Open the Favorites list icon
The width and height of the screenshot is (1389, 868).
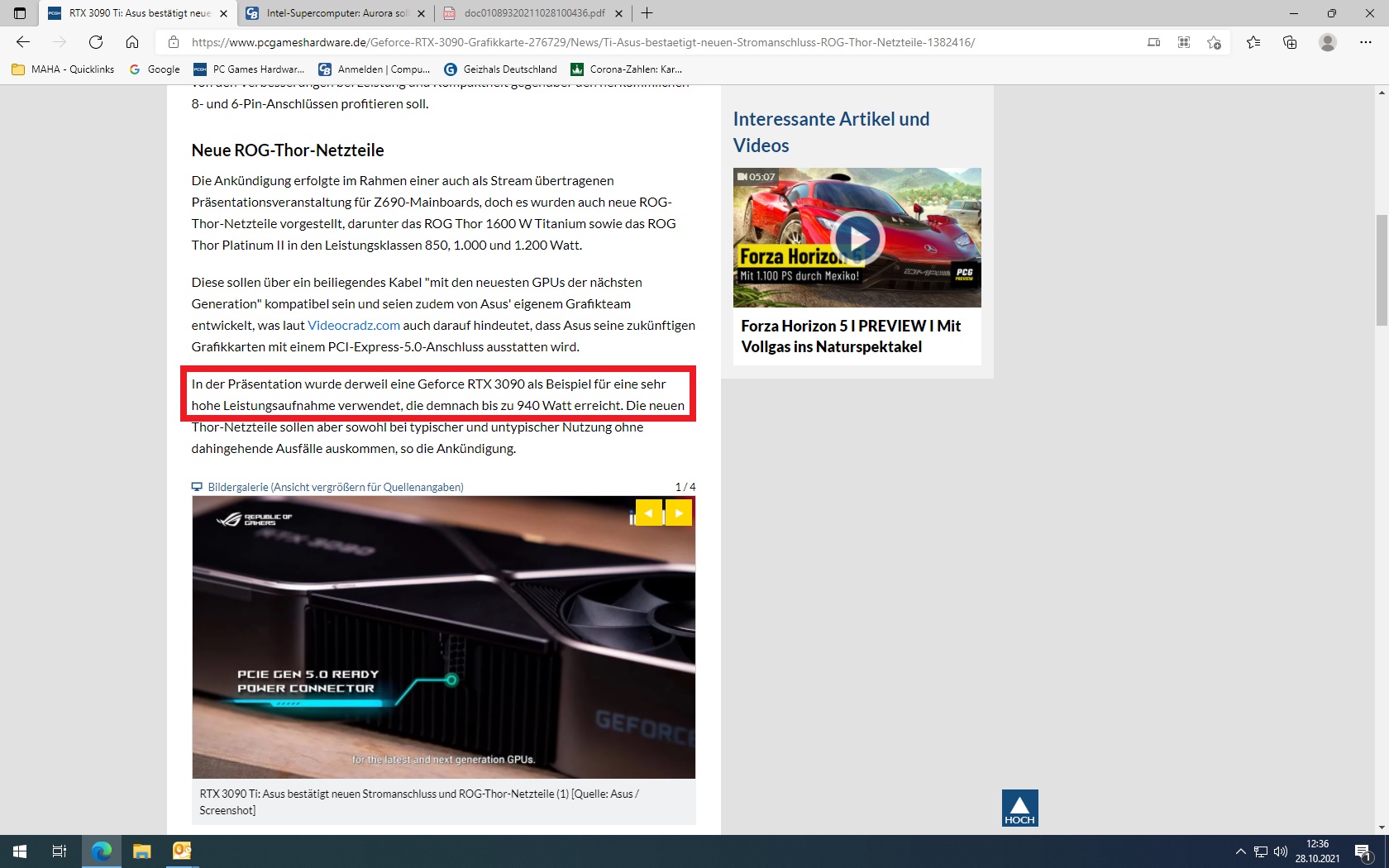pyautogui.click(x=1253, y=42)
